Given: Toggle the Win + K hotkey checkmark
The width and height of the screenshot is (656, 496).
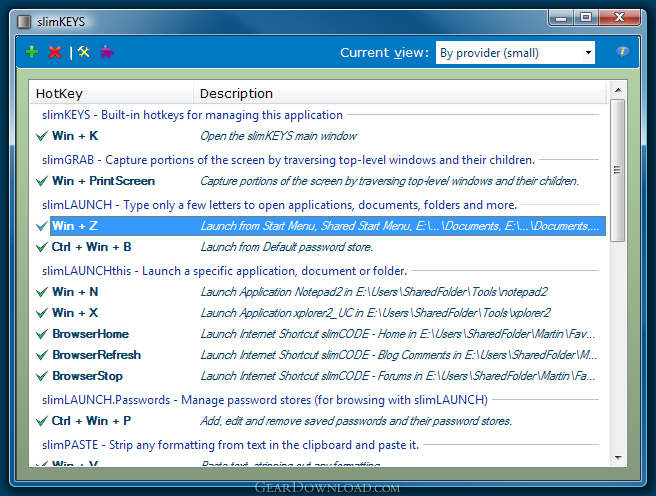Looking at the screenshot, I should [41, 136].
